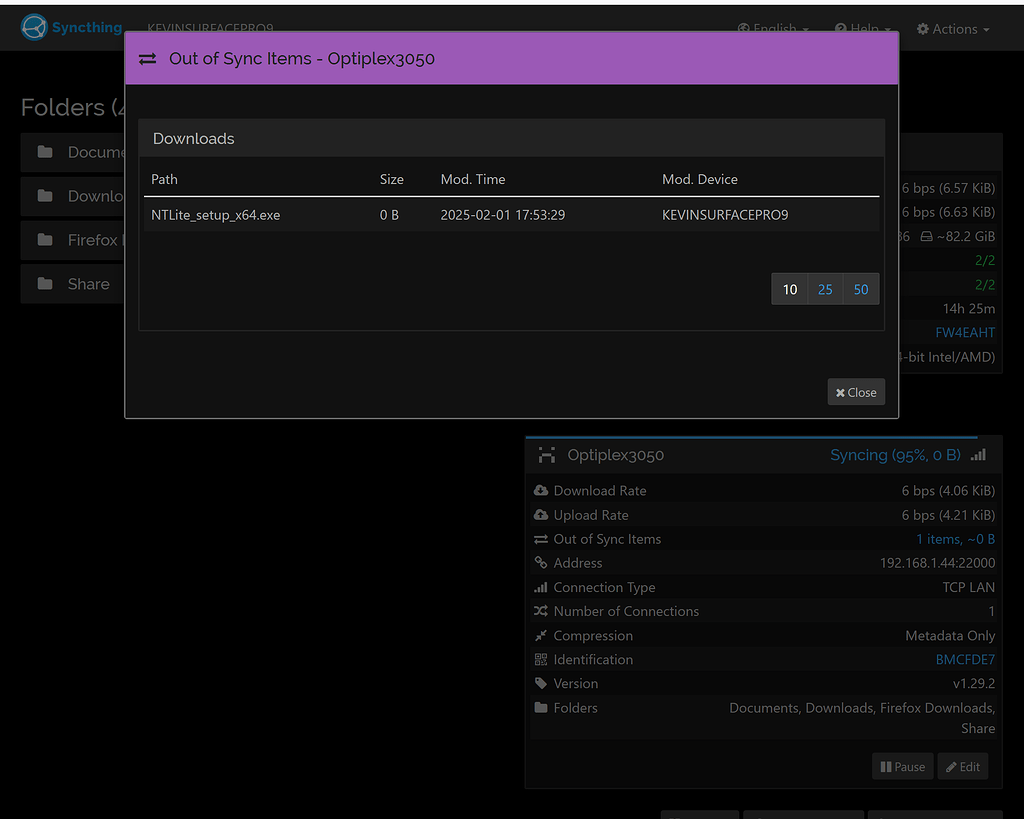Click the Version tag icon
The width and height of the screenshot is (1024, 819).
tap(541, 683)
